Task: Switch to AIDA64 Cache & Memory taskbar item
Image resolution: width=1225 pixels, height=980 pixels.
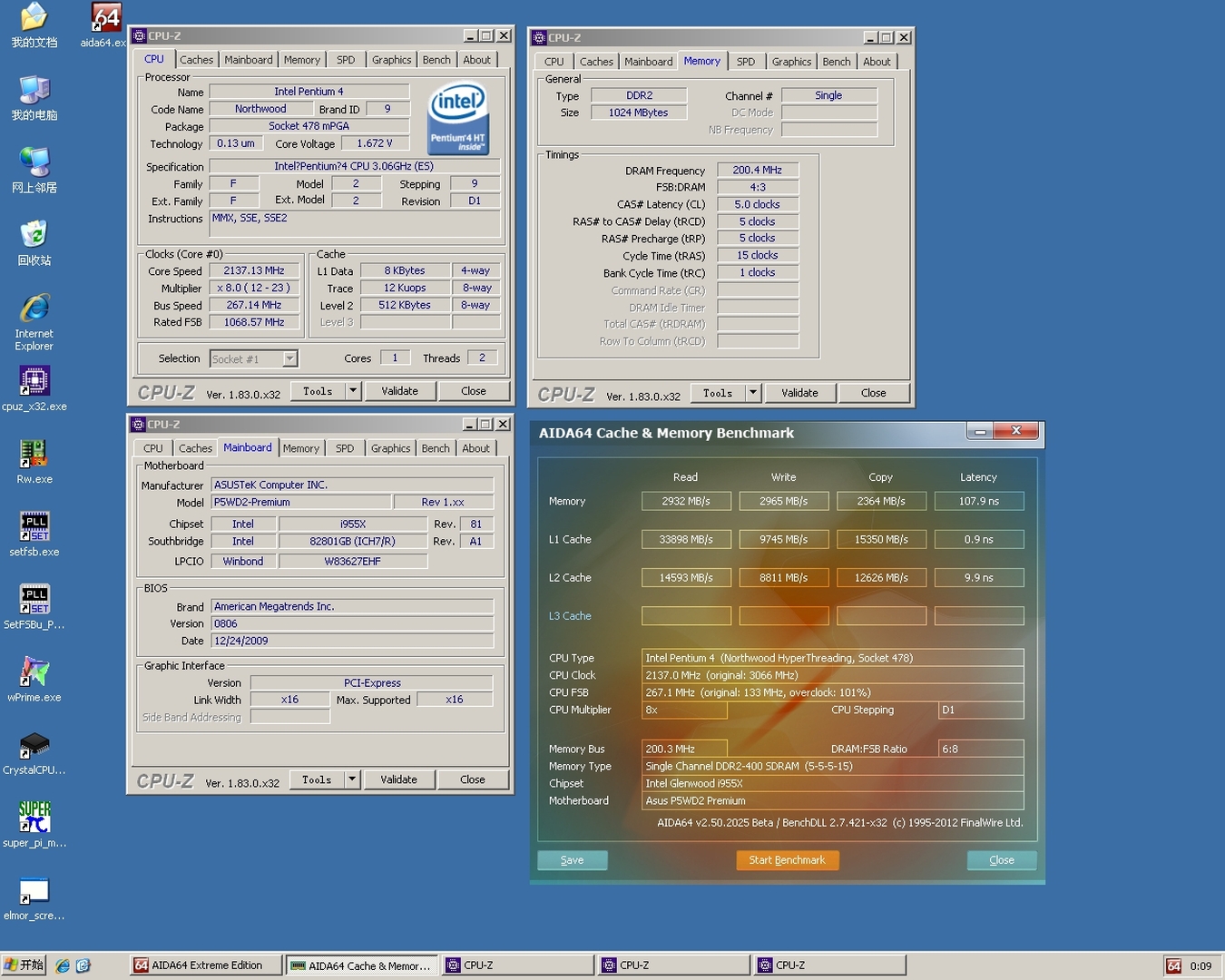Action: pyautogui.click(x=362, y=965)
